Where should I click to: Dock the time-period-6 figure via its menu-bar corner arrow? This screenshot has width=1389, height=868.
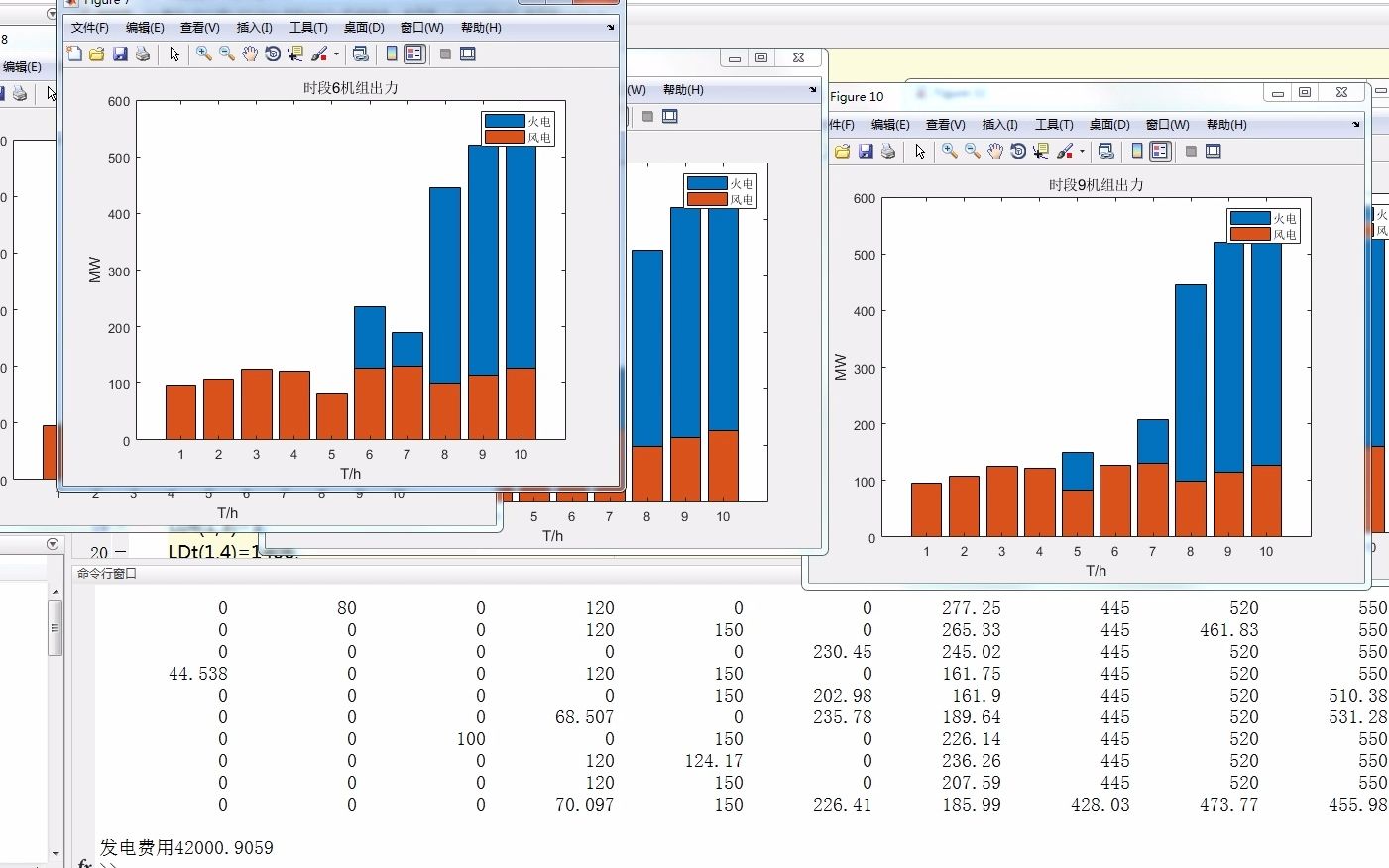611,28
